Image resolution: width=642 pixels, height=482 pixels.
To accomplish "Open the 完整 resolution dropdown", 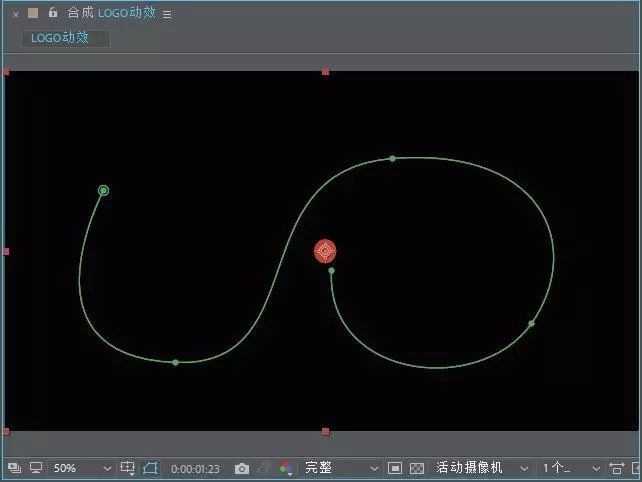I will pyautogui.click(x=341, y=468).
